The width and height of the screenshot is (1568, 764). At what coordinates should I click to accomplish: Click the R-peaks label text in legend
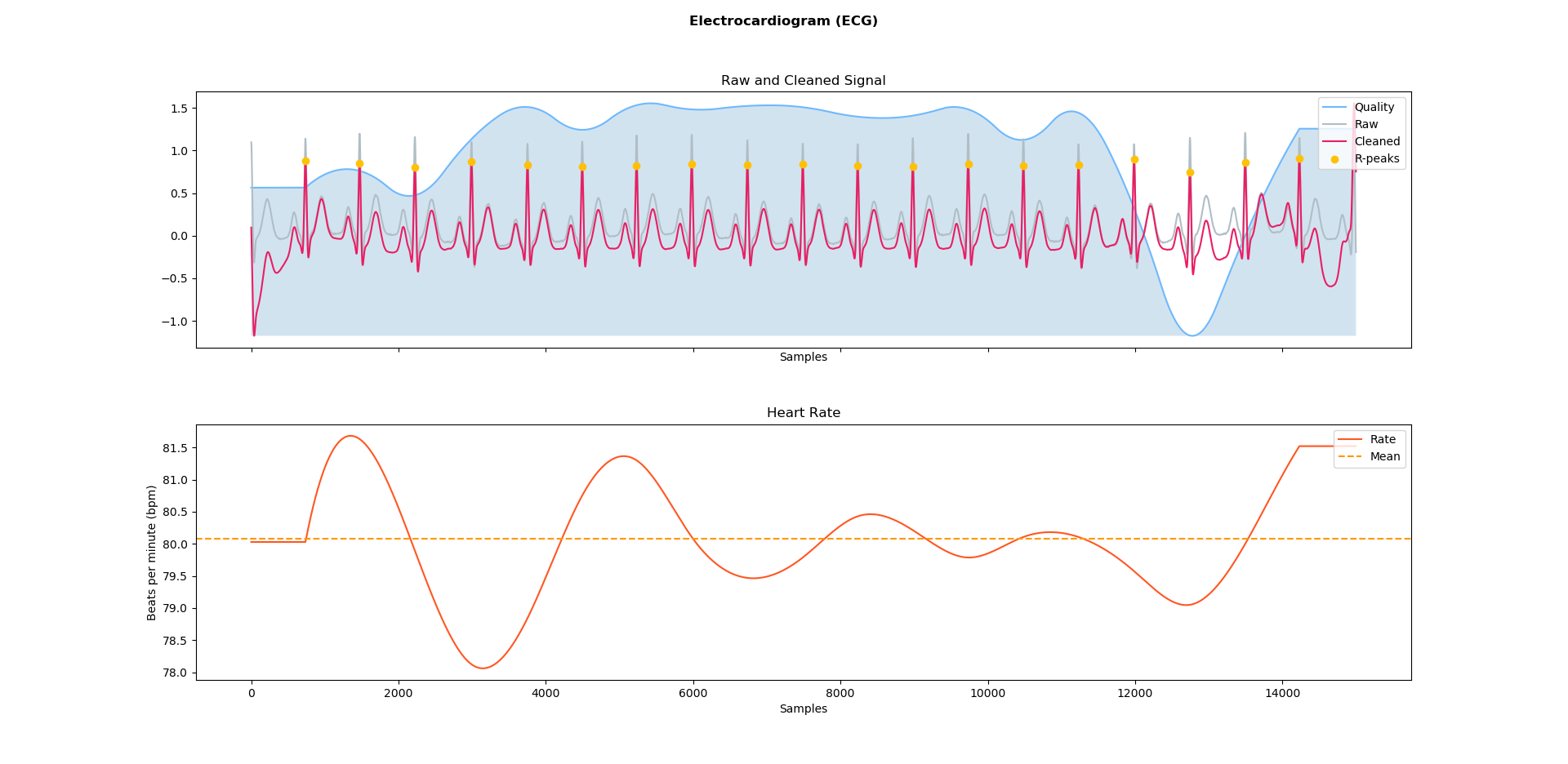click(1379, 159)
